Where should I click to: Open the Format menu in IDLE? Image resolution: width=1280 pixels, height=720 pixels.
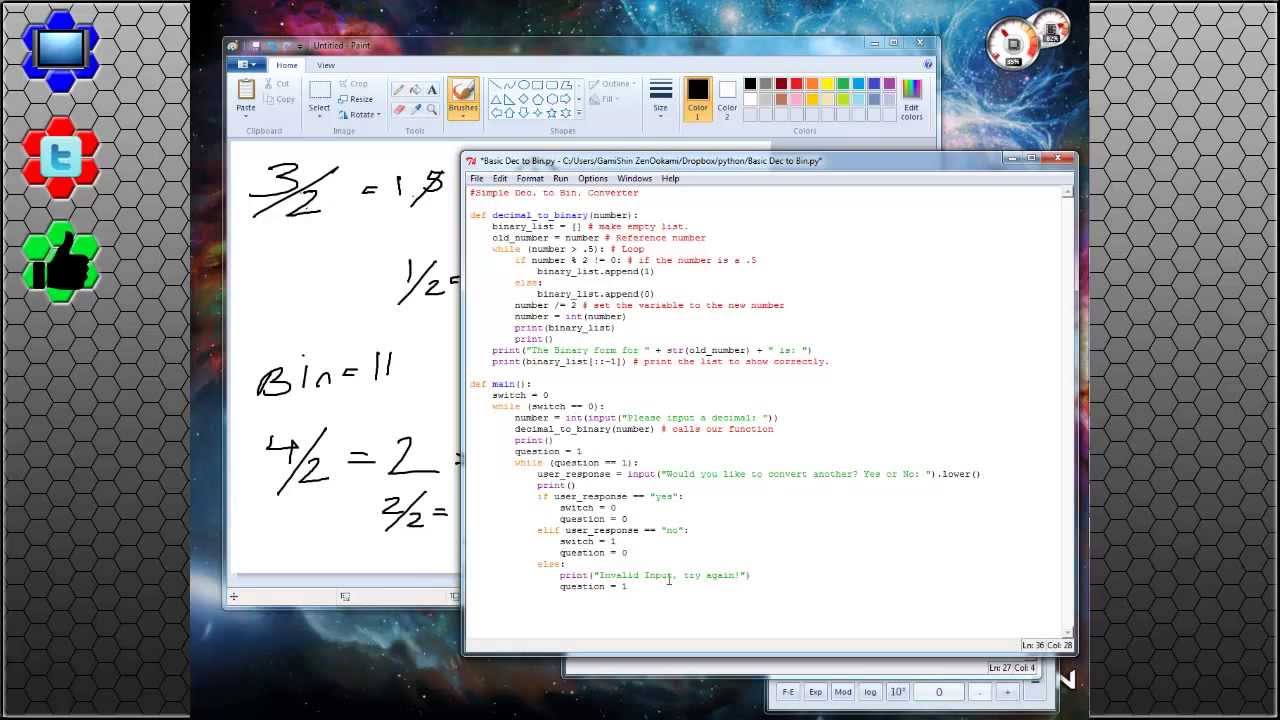(x=530, y=179)
